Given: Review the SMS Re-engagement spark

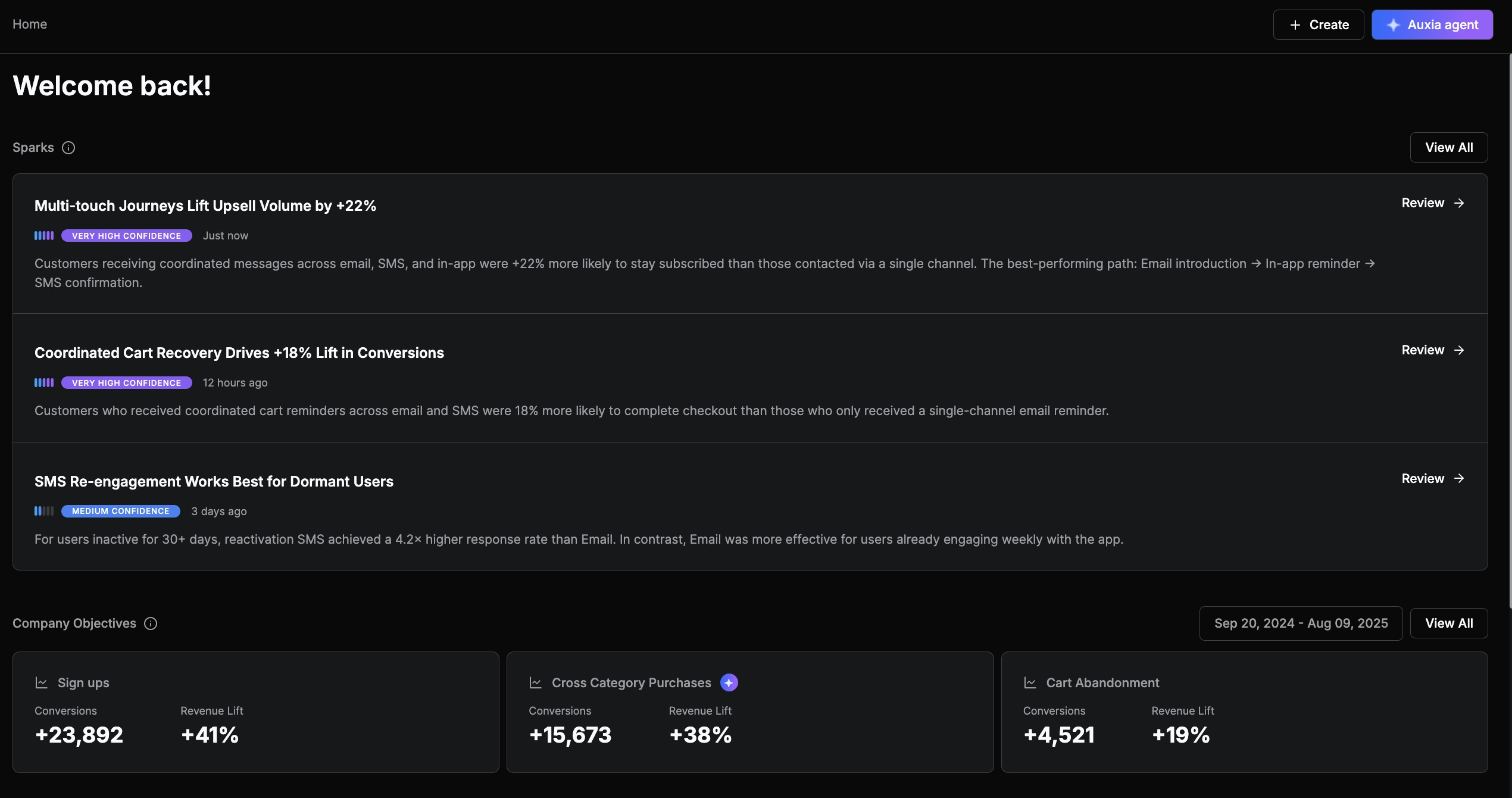Looking at the screenshot, I should 1432,479.
